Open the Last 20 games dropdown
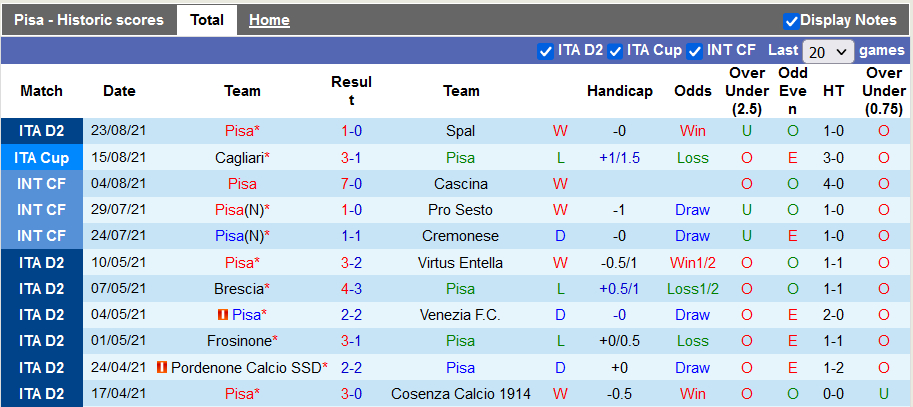The image size is (913, 407). click(828, 51)
